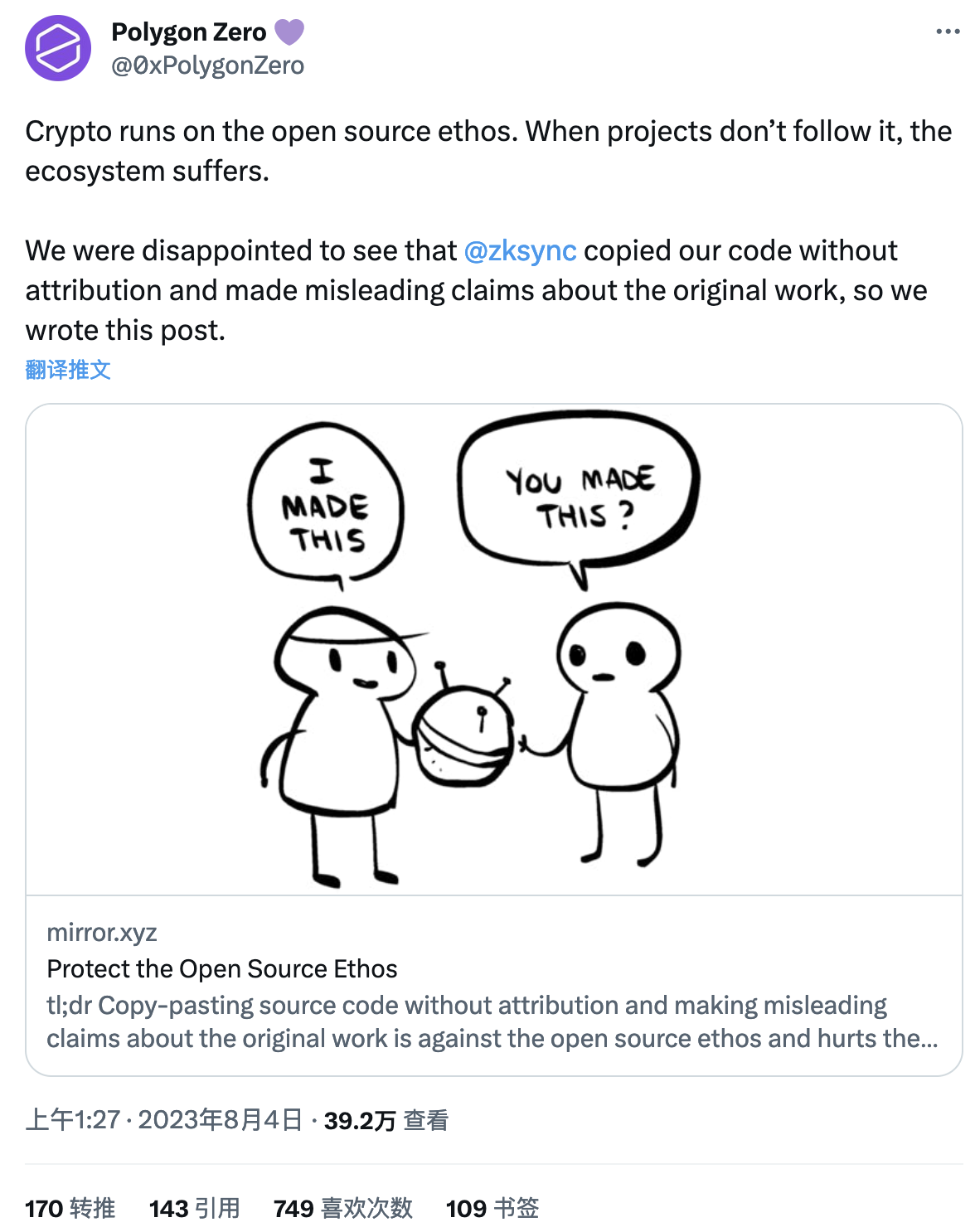Click the 'YOU MADE THIS ?' speech bubble
This screenshot has width=975, height=1232.
[x=579, y=495]
